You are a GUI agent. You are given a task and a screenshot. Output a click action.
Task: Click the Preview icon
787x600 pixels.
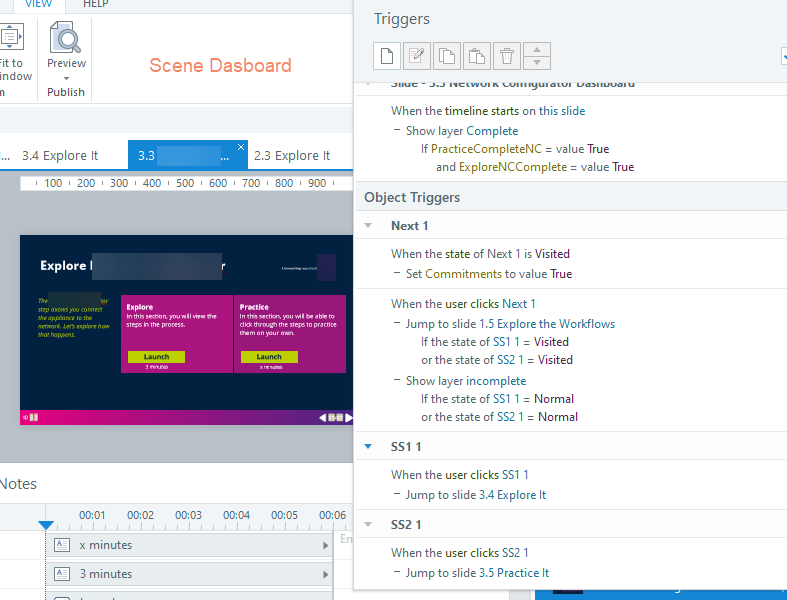pyautogui.click(x=65, y=37)
